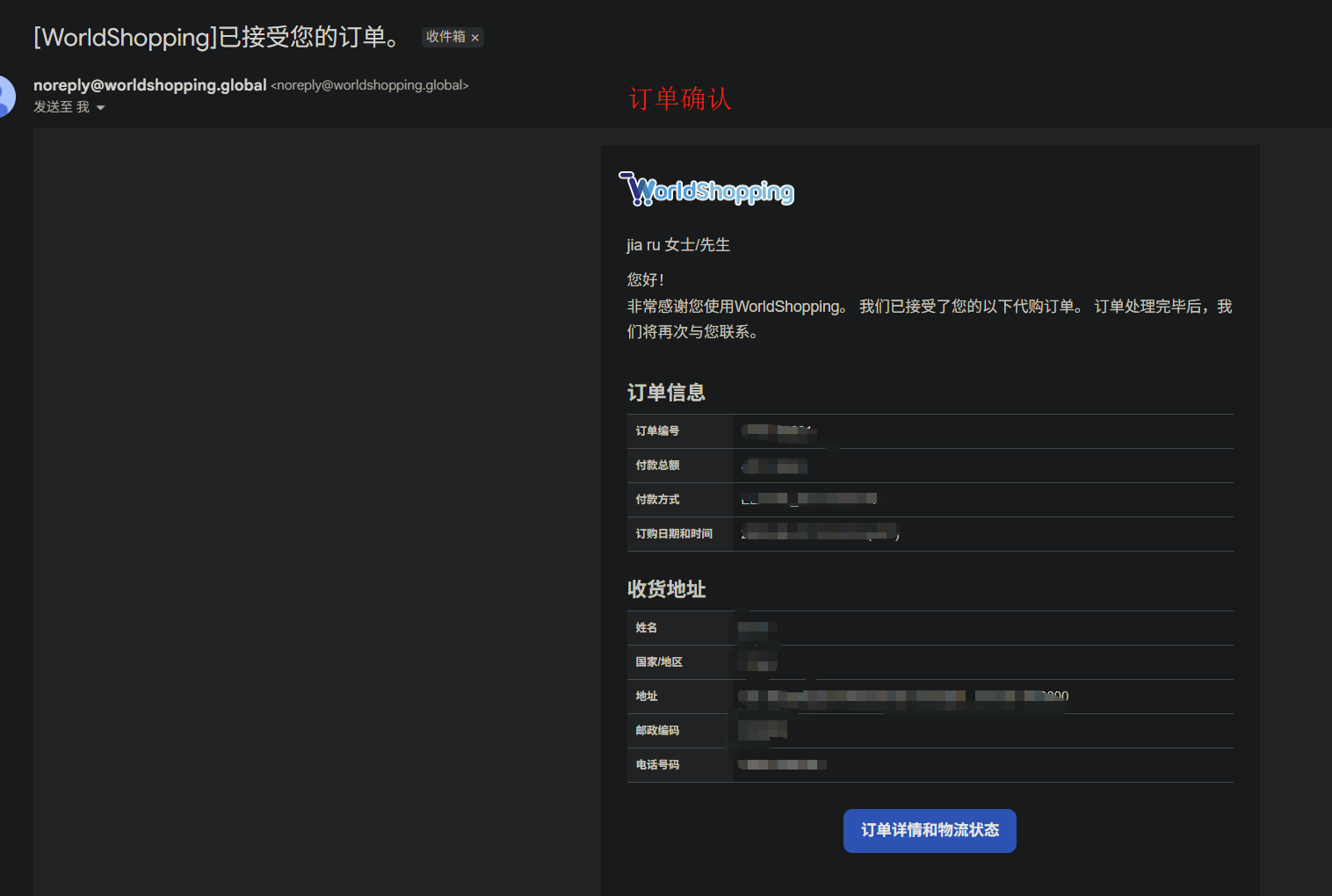Click the 电话号码 row label
Image resolution: width=1332 pixels, height=896 pixels.
pyautogui.click(x=658, y=765)
